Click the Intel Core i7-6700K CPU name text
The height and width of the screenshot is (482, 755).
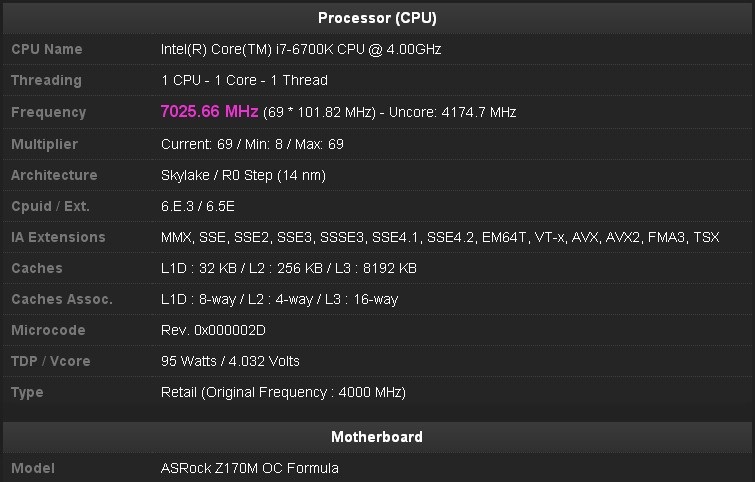click(x=301, y=49)
